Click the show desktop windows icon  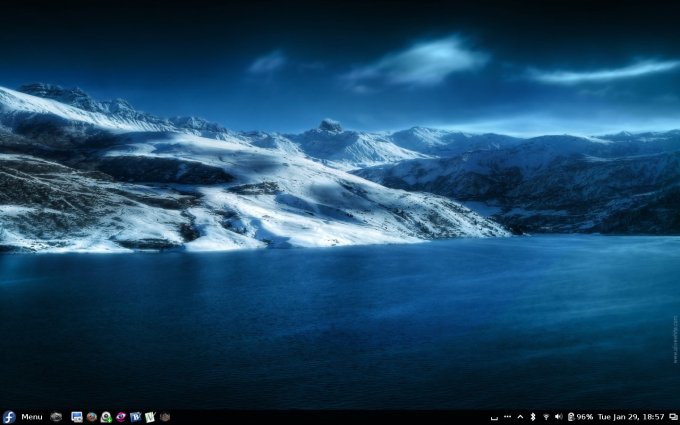pyautogui.click(x=673, y=417)
